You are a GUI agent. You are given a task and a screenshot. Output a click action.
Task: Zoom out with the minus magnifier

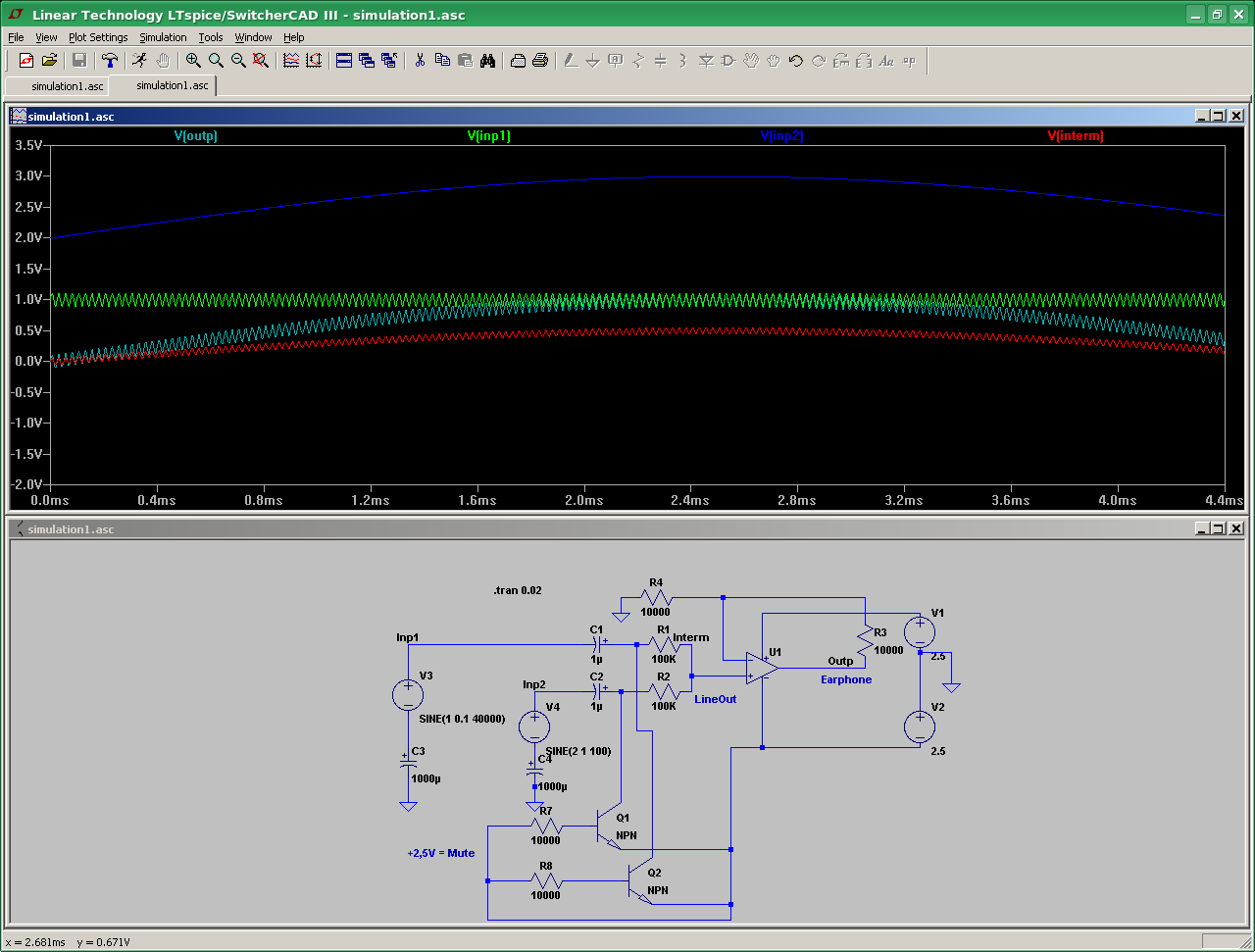(238, 61)
